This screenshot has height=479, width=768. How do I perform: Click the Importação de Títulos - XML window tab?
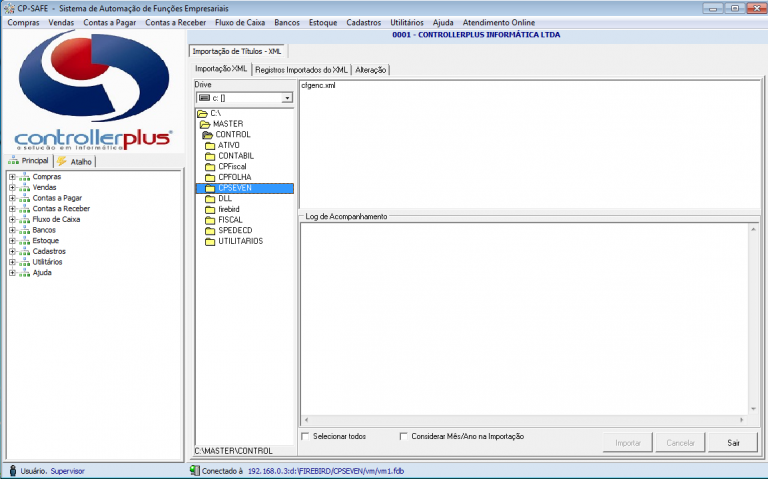pyautogui.click(x=237, y=51)
